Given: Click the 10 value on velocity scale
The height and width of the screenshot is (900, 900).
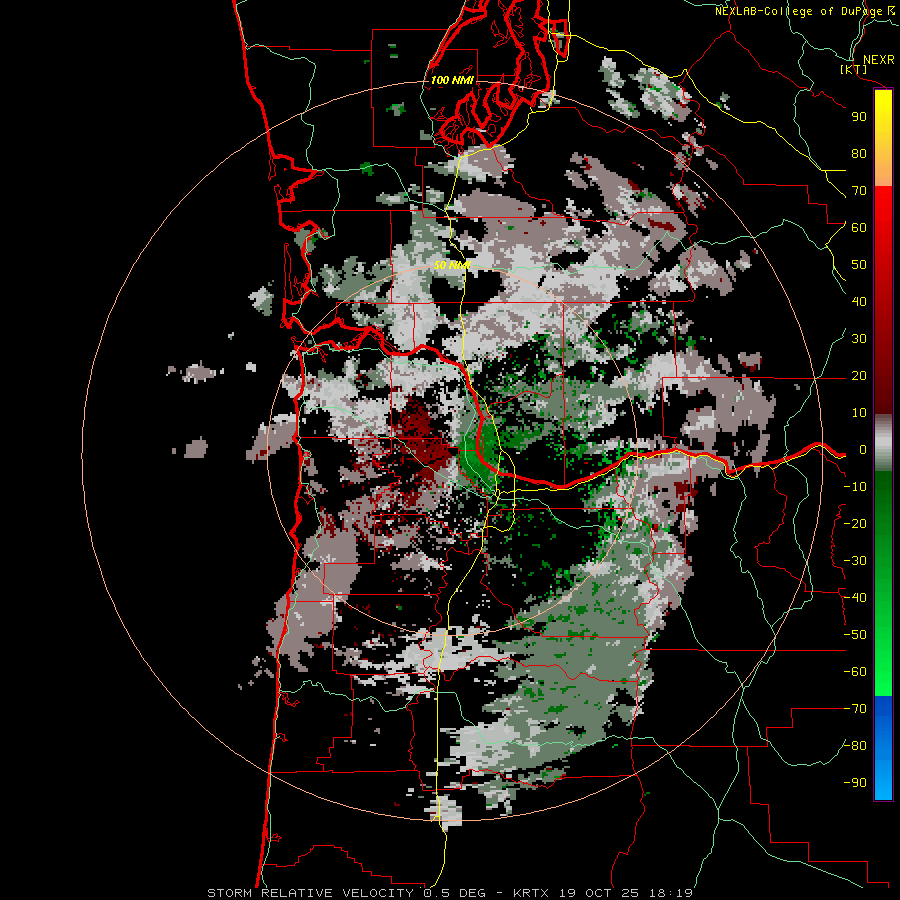Looking at the screenshot, I should pyautogui.click(x=859, y=413).
